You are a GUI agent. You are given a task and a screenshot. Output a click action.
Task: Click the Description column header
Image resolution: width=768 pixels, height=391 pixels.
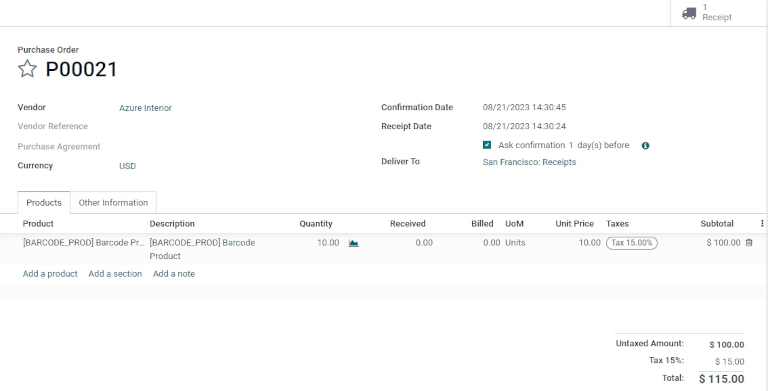172,224
